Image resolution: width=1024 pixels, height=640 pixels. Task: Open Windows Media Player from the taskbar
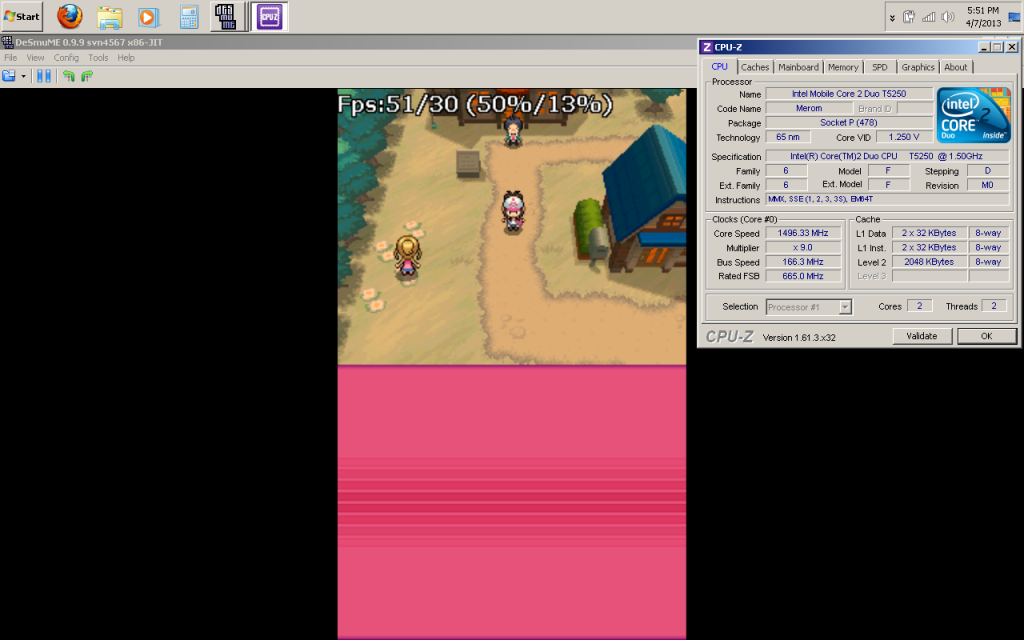(148, 17)
